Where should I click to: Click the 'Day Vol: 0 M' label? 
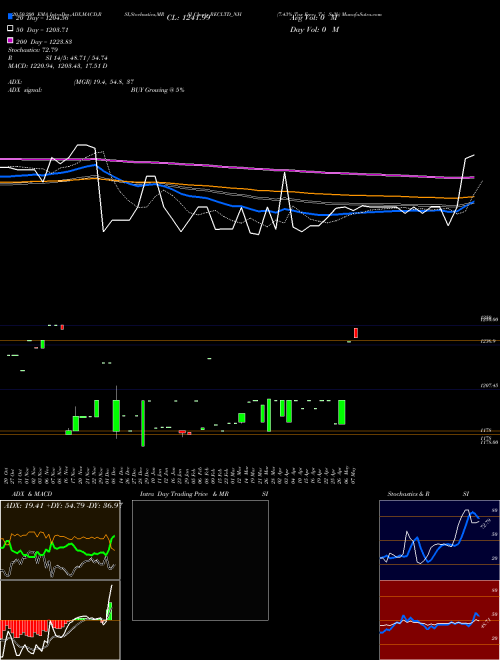click(x=314, y=30)
